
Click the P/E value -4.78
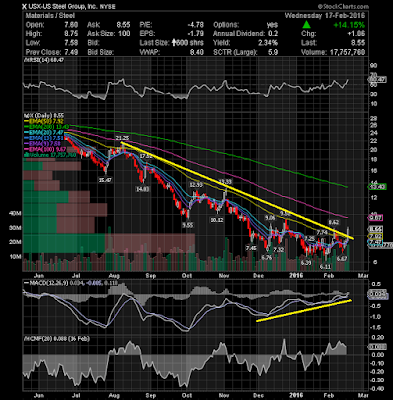[x=196, y=25]
